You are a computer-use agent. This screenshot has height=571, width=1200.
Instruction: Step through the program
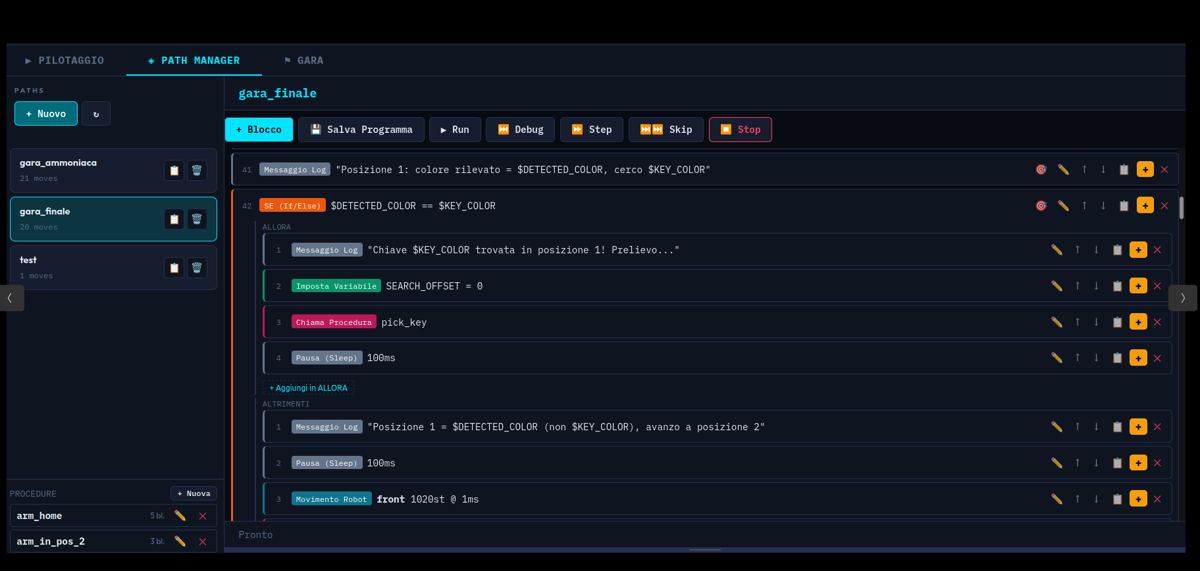(591, 130)
